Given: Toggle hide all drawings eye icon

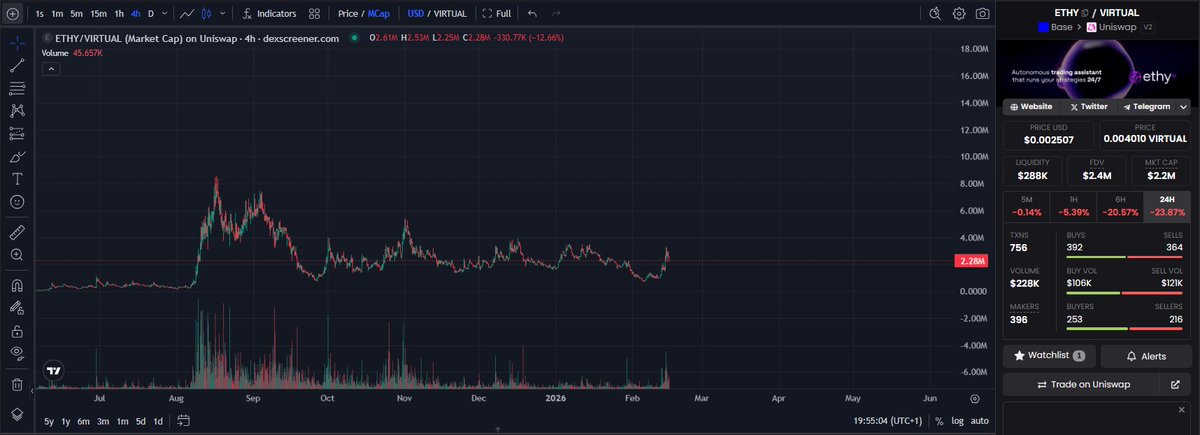Looking at the screenshot, I should pos(17,353).
